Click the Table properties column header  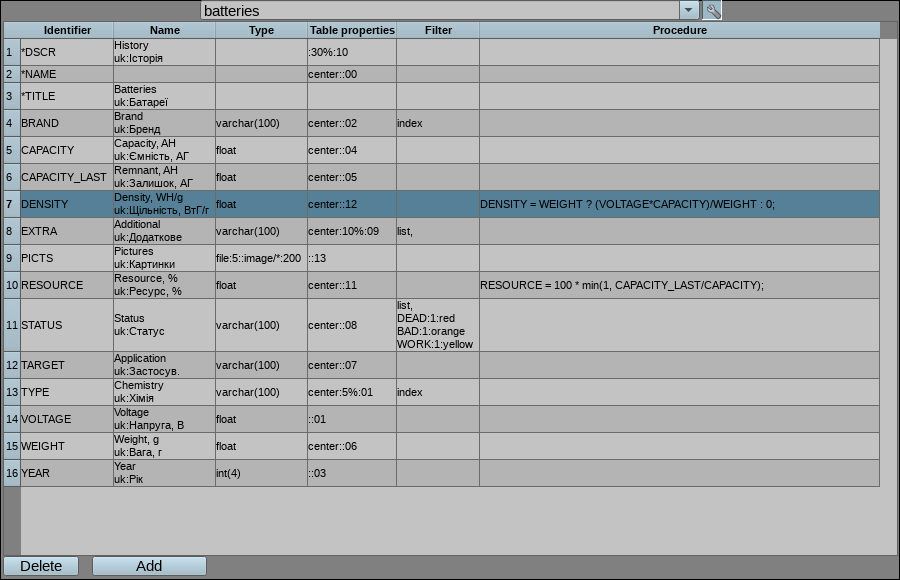pos(352,30)
